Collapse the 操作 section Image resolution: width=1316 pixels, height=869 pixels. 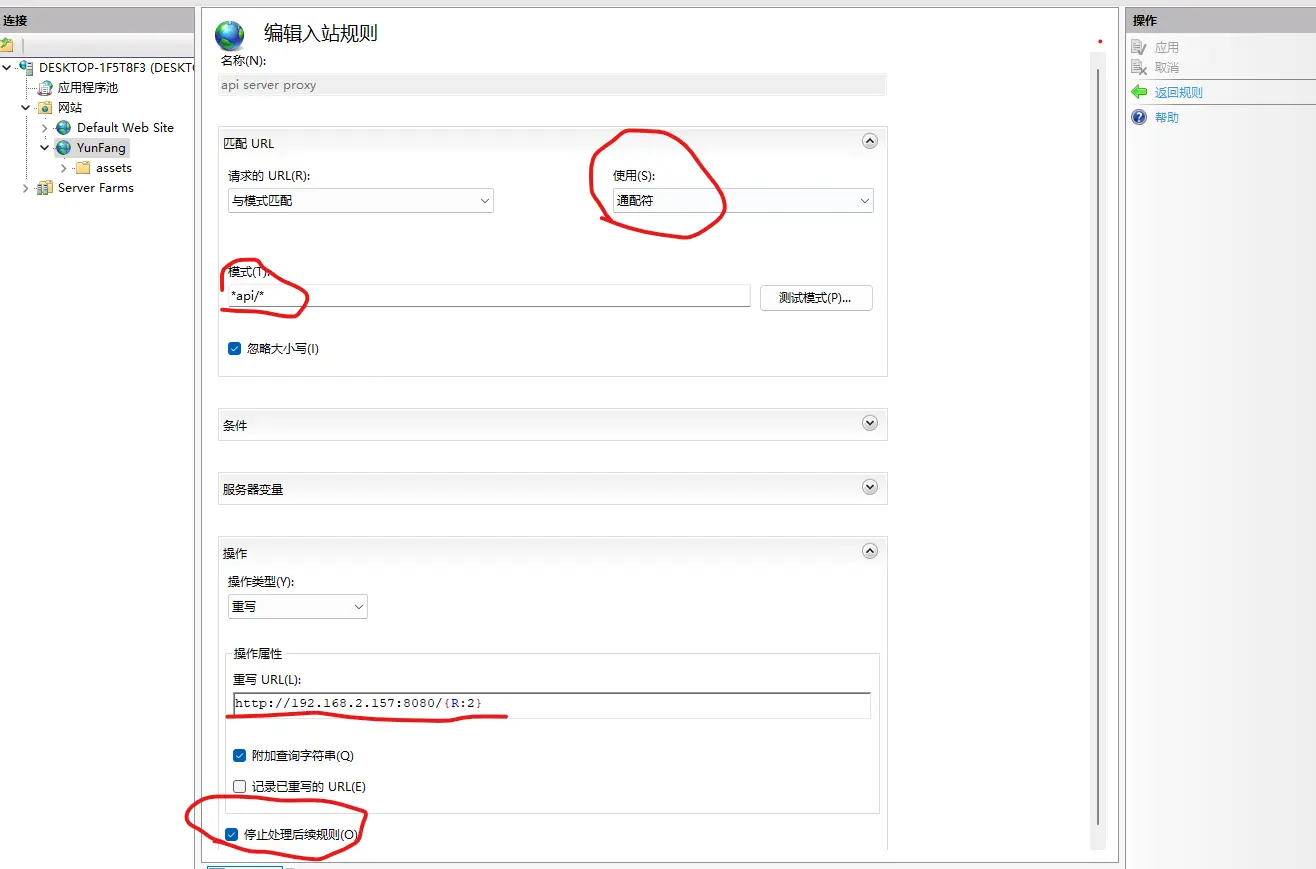870,551
